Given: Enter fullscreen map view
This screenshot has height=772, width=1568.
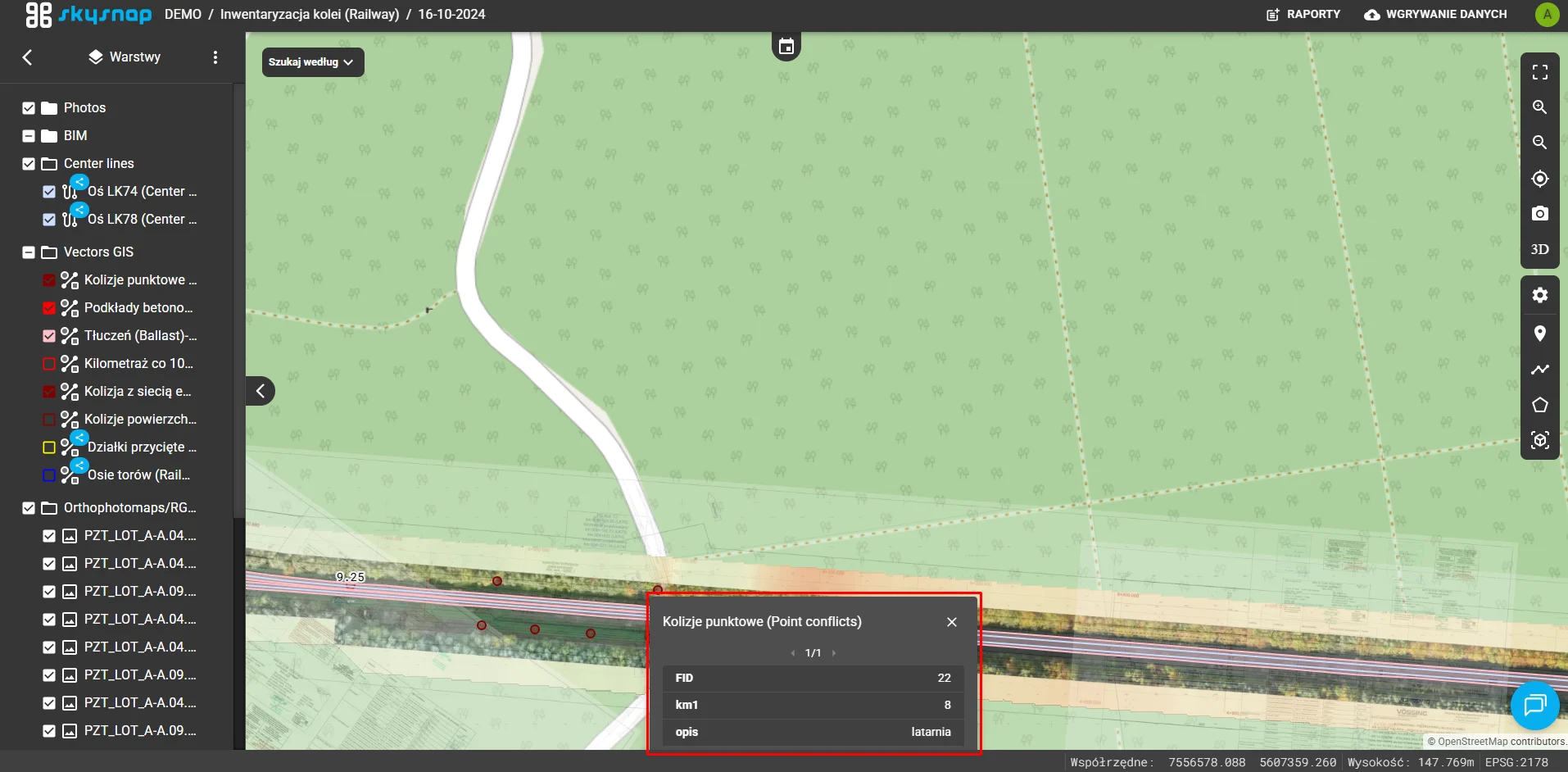Looking at the screenshot, I should click(1539, 72).
